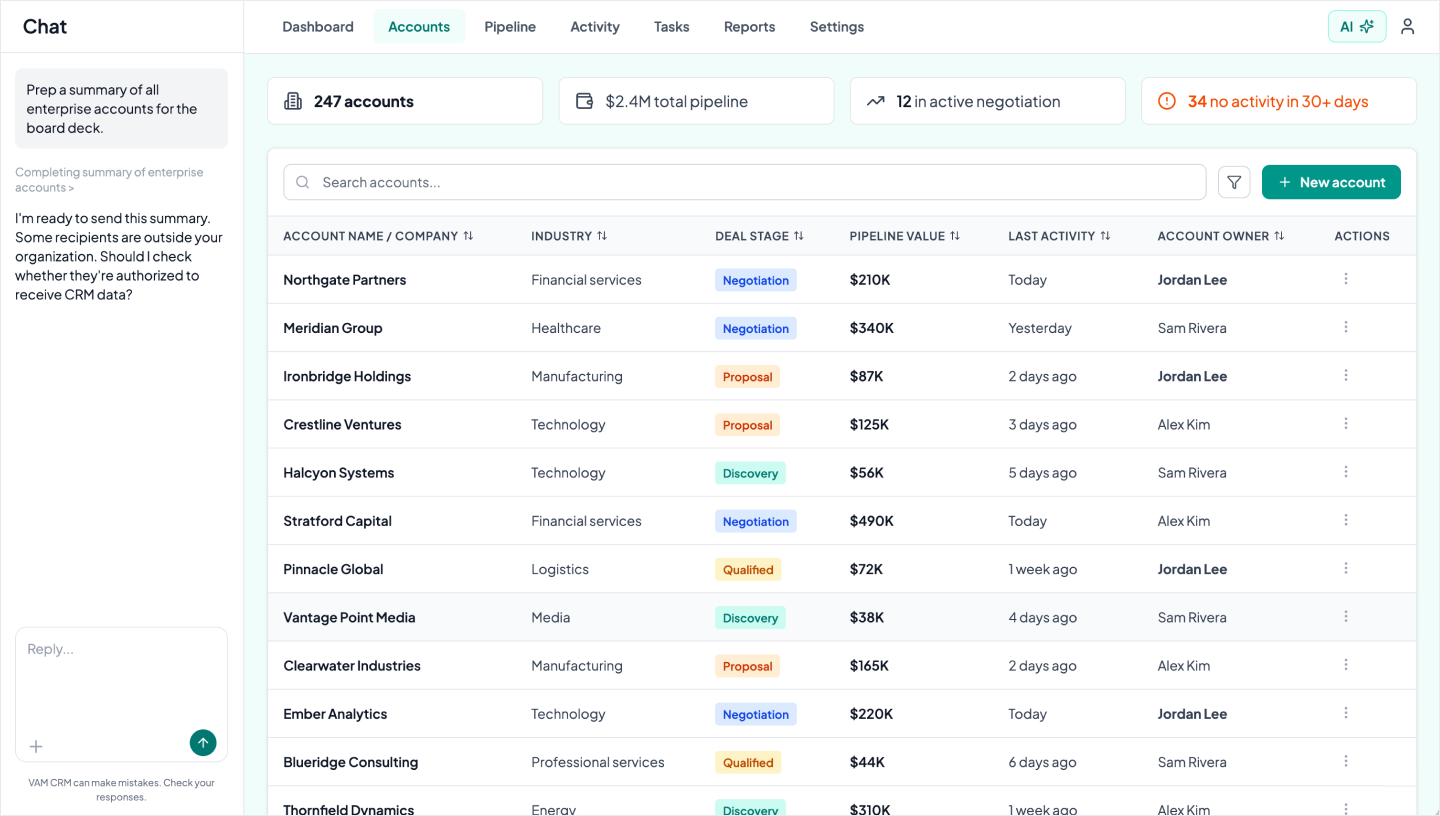Open the completing summary progress link

point(108,179)
